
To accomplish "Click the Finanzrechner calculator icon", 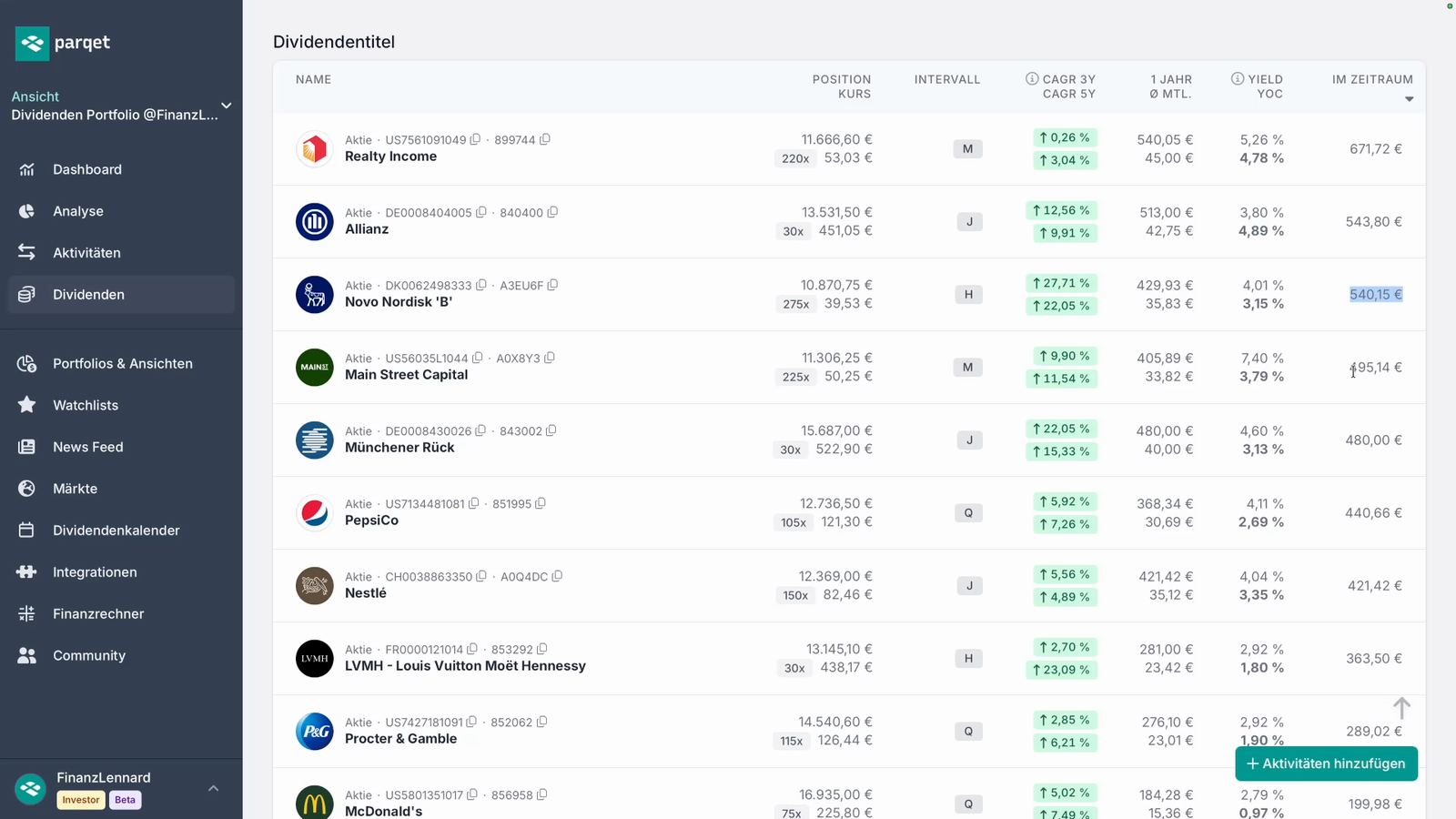I will click(x=26, y=614).
